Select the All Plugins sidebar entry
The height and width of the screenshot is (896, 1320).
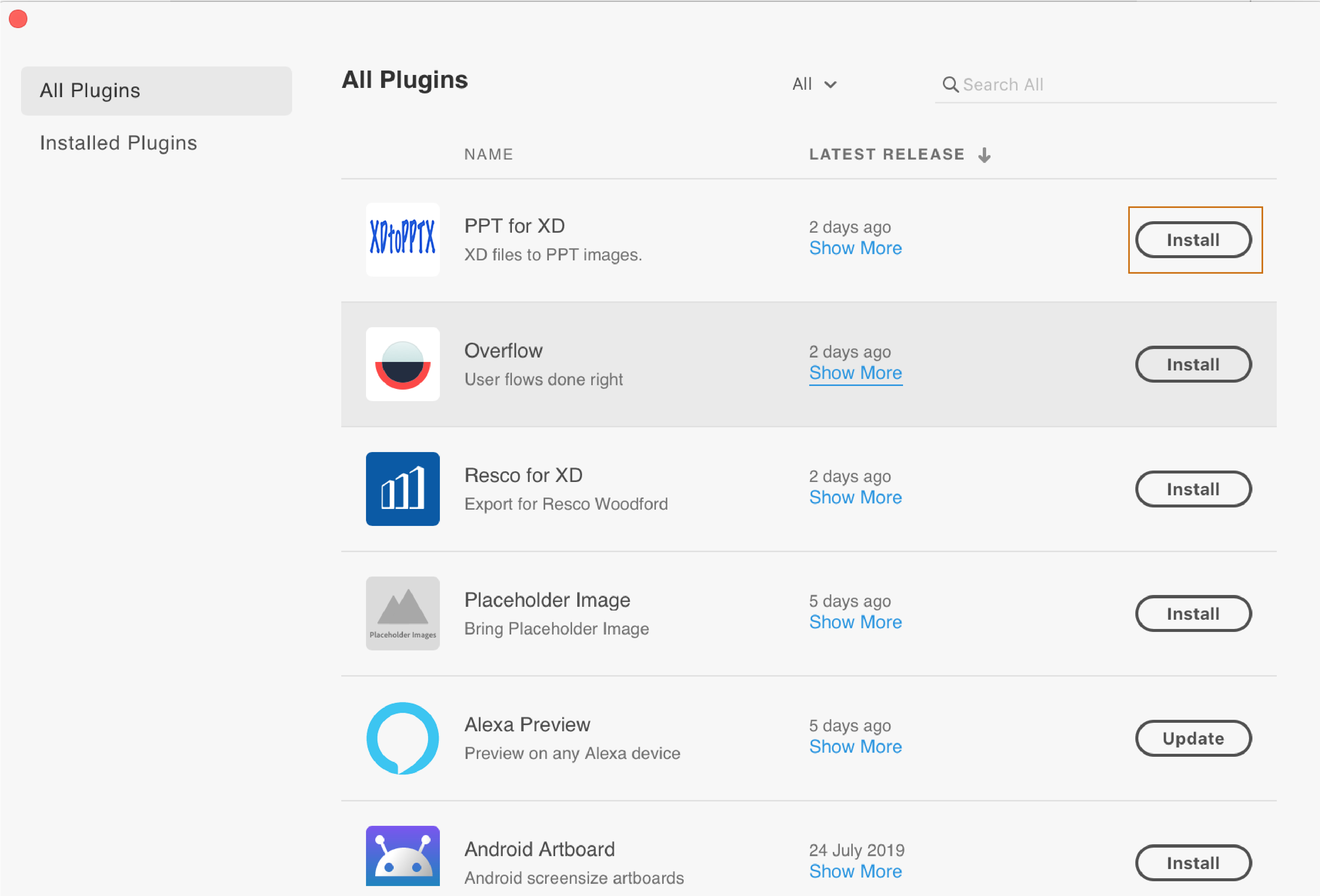click(90, 90)
